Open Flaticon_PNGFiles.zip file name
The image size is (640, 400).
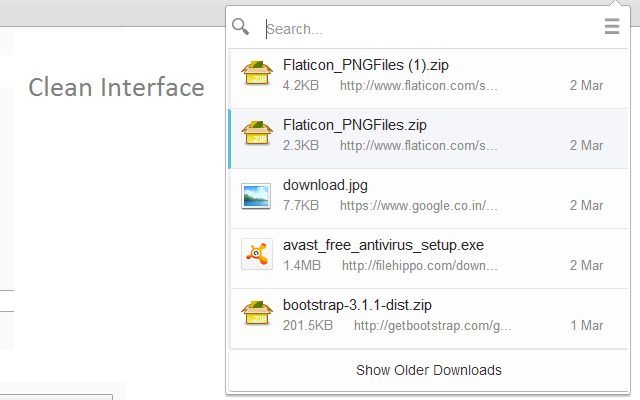tap(355, 126)
